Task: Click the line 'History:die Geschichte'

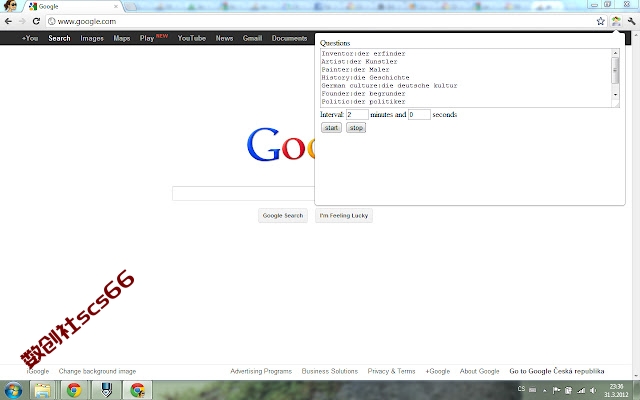Action: [365, 78]
